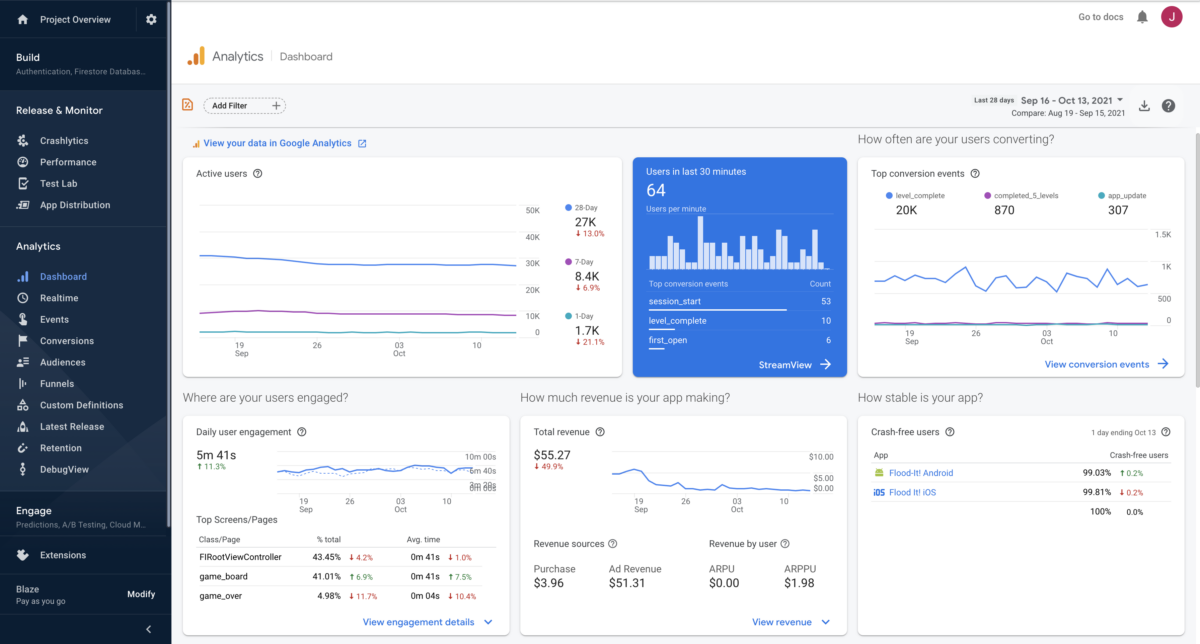This screenshot has height=644, width=1200.
Task: Select Test Lab in the sidebar
Action: [57, 183]
